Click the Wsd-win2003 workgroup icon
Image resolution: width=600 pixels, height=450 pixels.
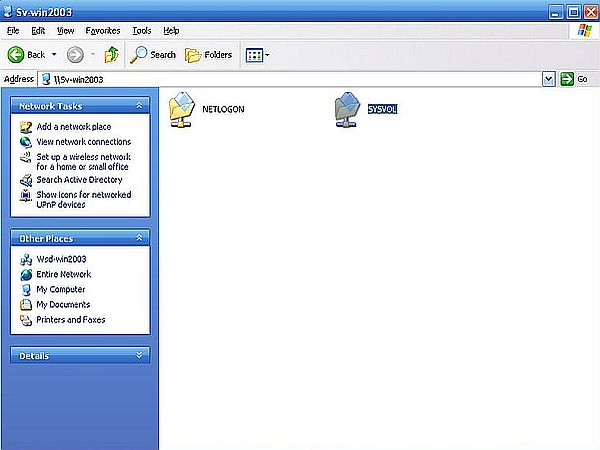coord(26,259)
